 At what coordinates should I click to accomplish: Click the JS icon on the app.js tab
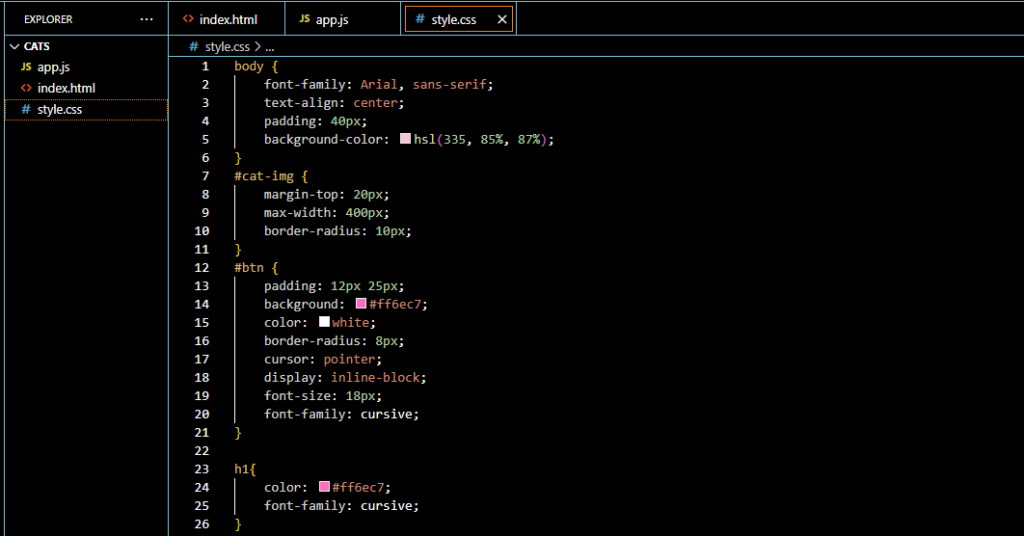click(x=304, y=19)
